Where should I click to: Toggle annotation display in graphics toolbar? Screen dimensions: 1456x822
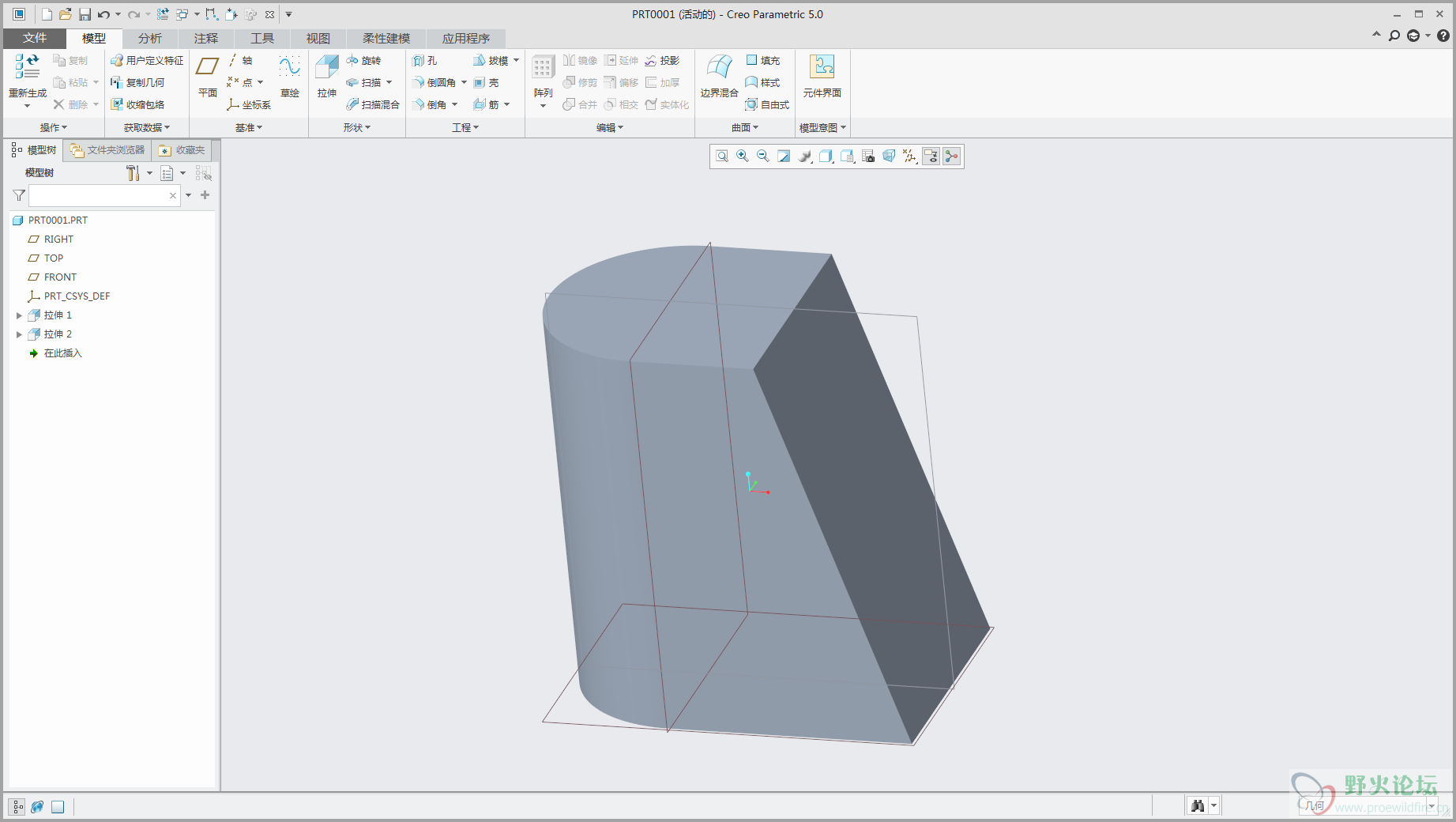pyautogui.click(x=931, y=156)
